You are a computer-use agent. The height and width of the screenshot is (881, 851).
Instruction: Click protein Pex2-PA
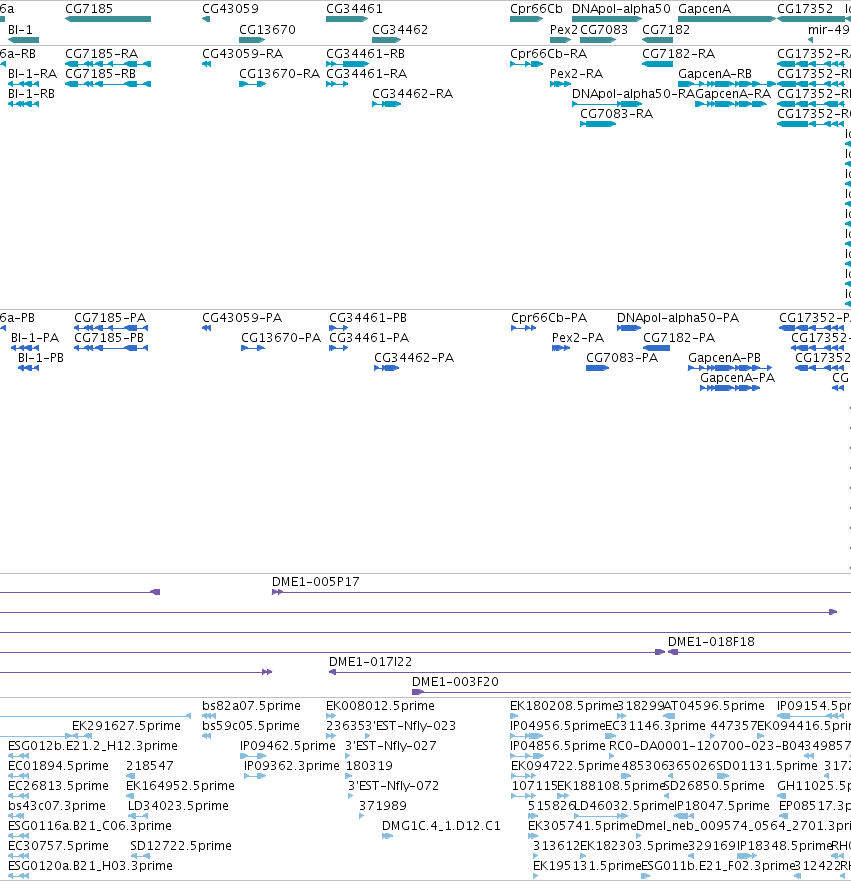click(578, 338)
